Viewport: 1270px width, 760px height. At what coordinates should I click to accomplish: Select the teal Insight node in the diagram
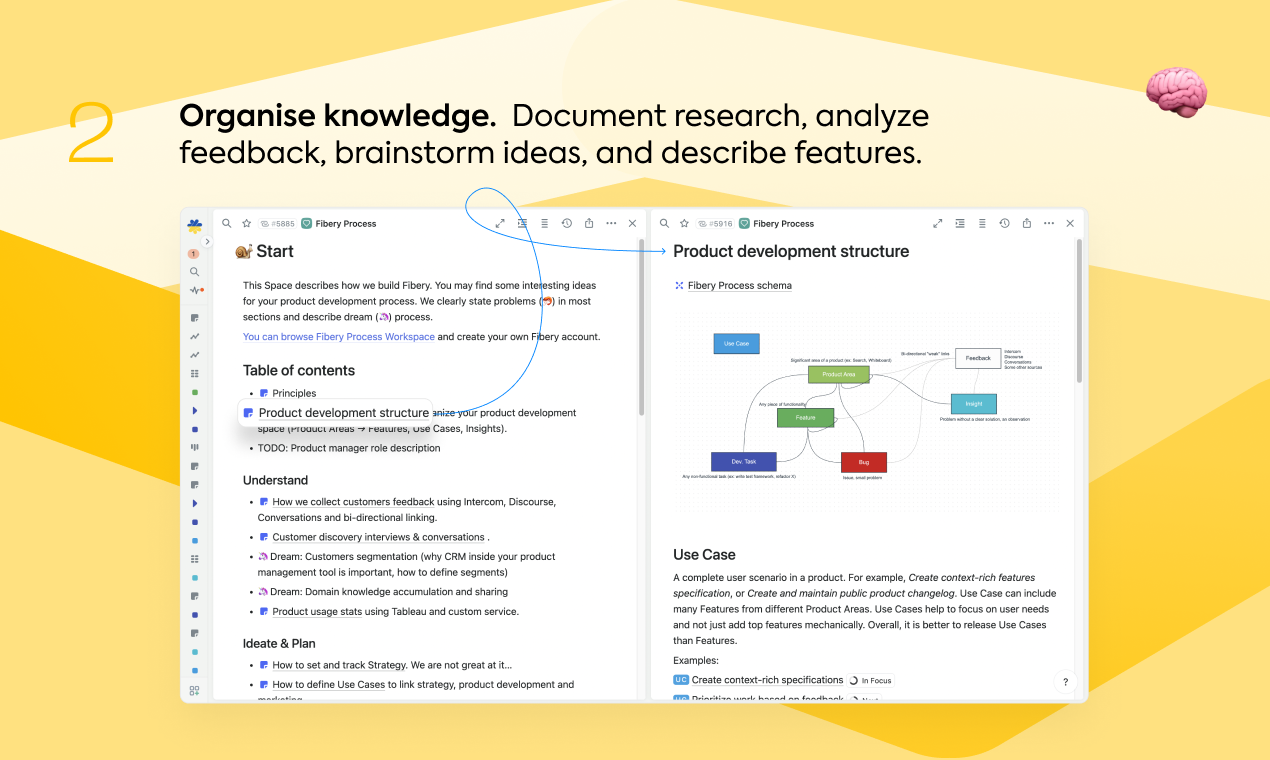973,404
